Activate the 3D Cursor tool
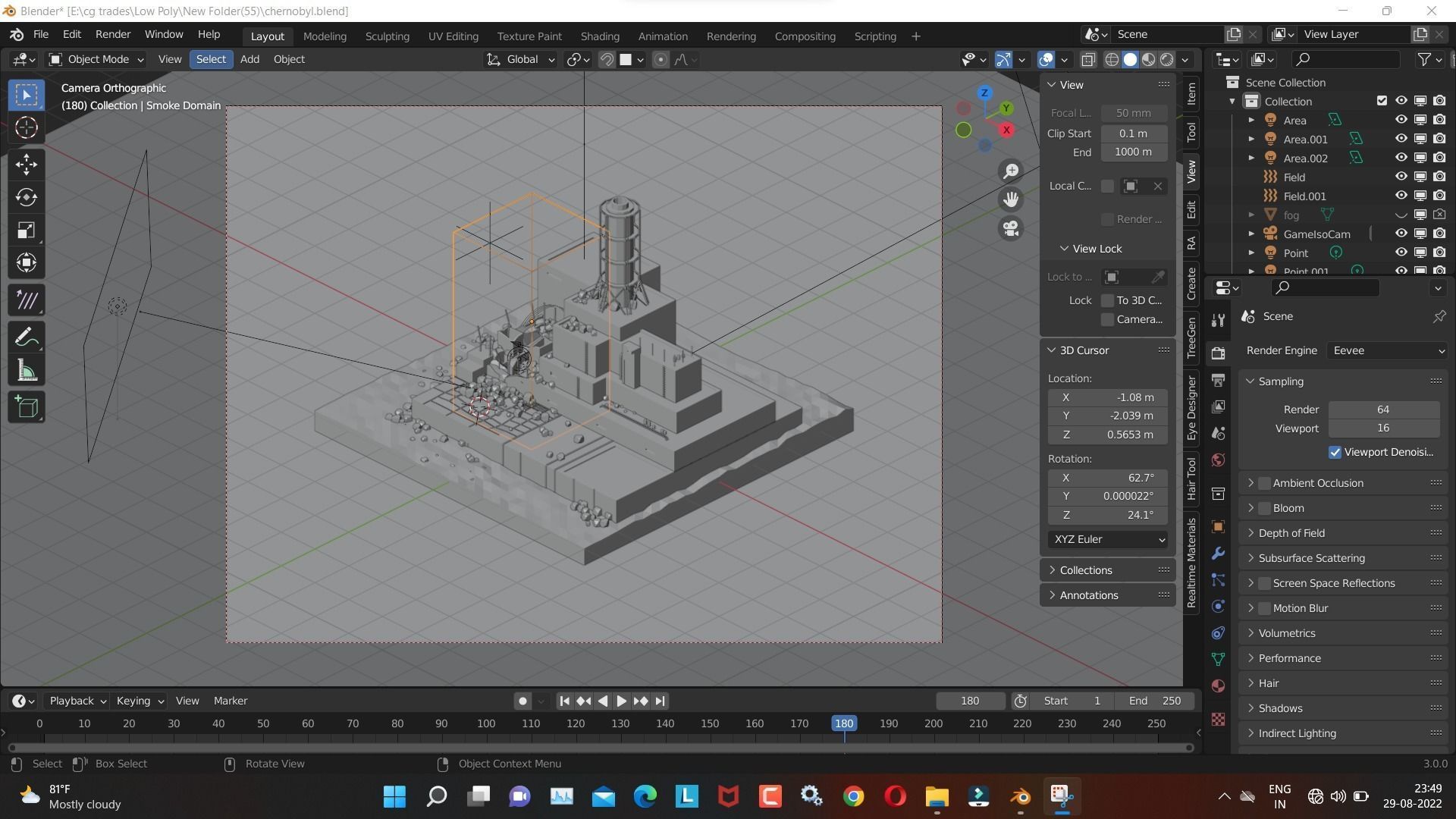Image resolution: width=1456 pixels, height=819 pixels. pos(27,127)
